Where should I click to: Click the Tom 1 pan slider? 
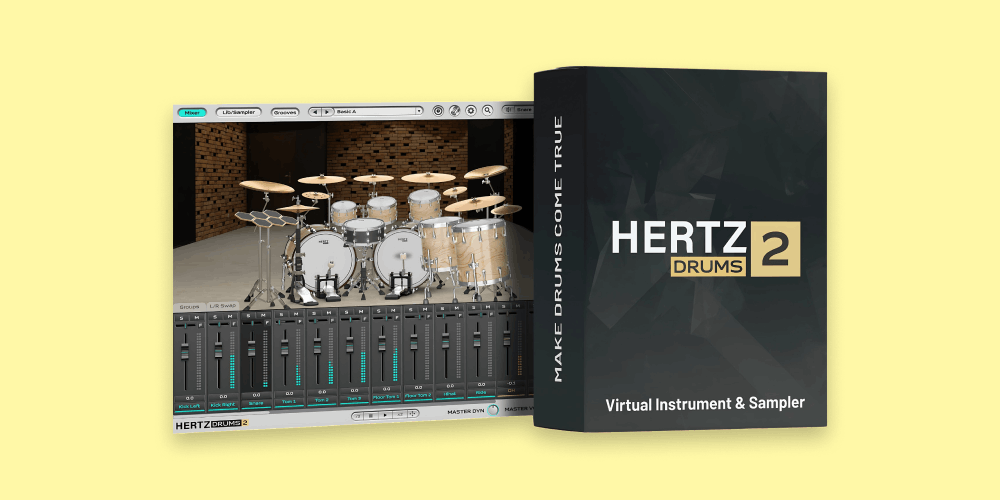pyautogui.click(x=286, y=322)
